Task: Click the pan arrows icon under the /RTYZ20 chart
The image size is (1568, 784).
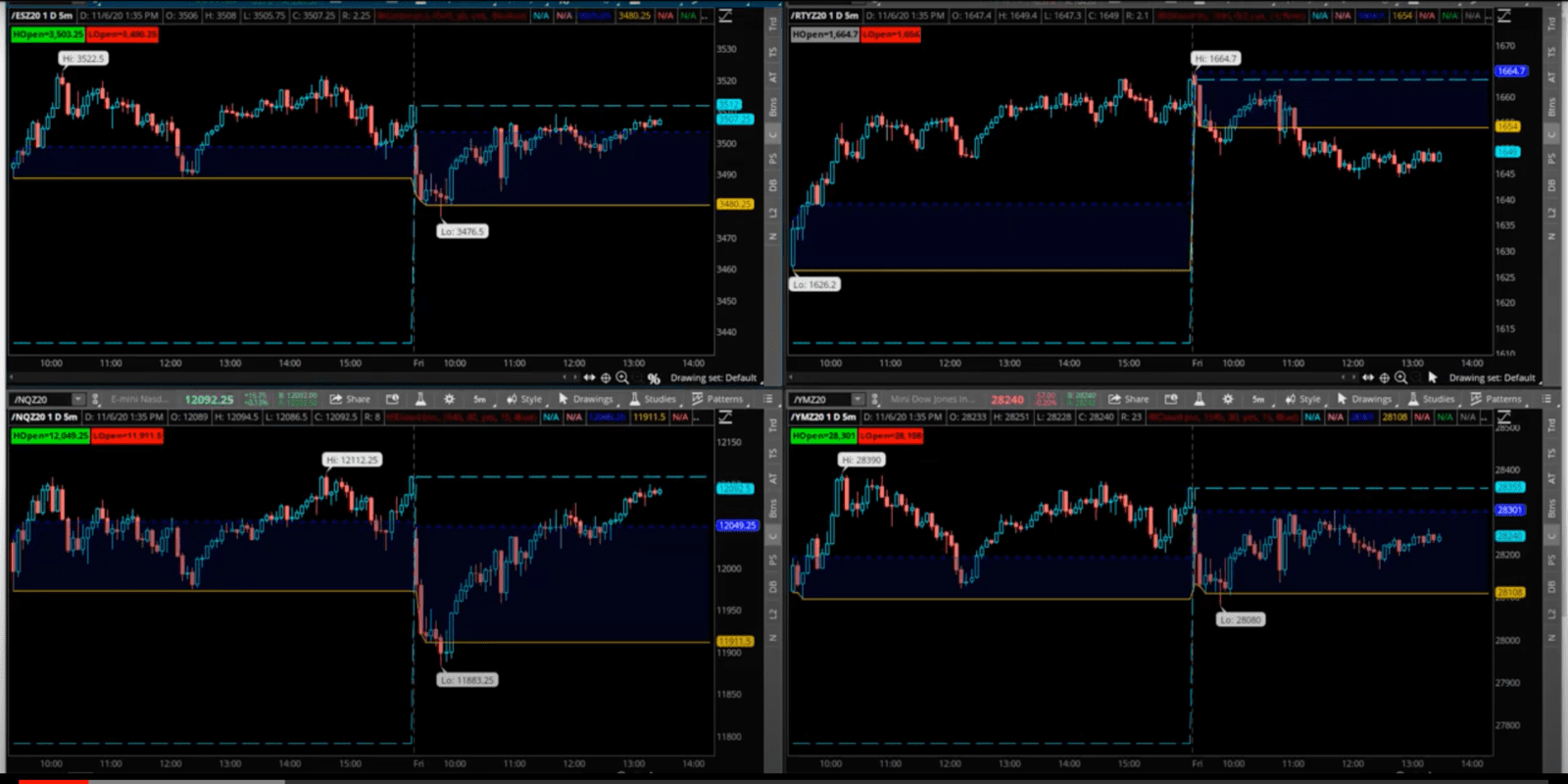Action: point(1368,377)
